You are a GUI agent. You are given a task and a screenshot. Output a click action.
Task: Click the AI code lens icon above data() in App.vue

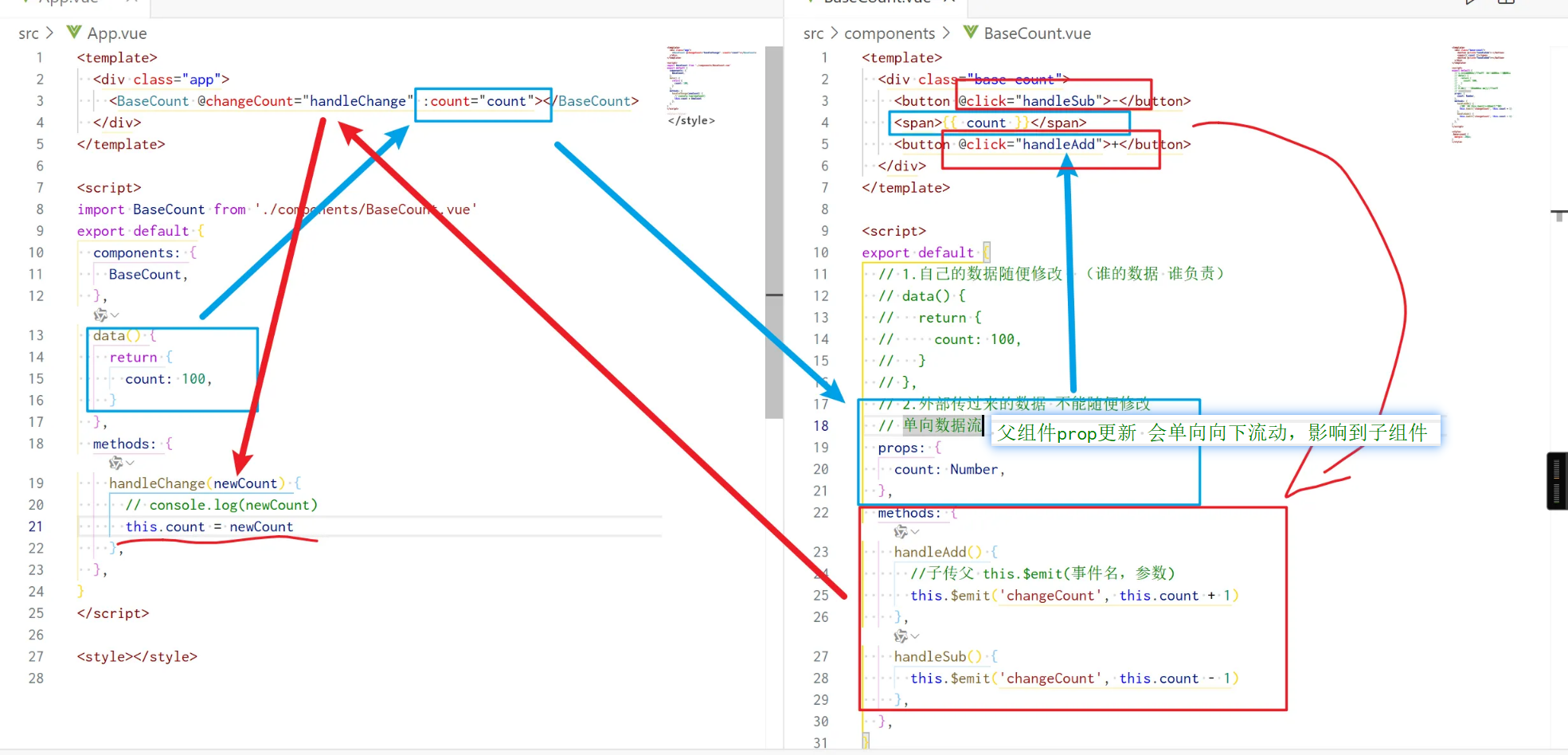pos(100,315)
